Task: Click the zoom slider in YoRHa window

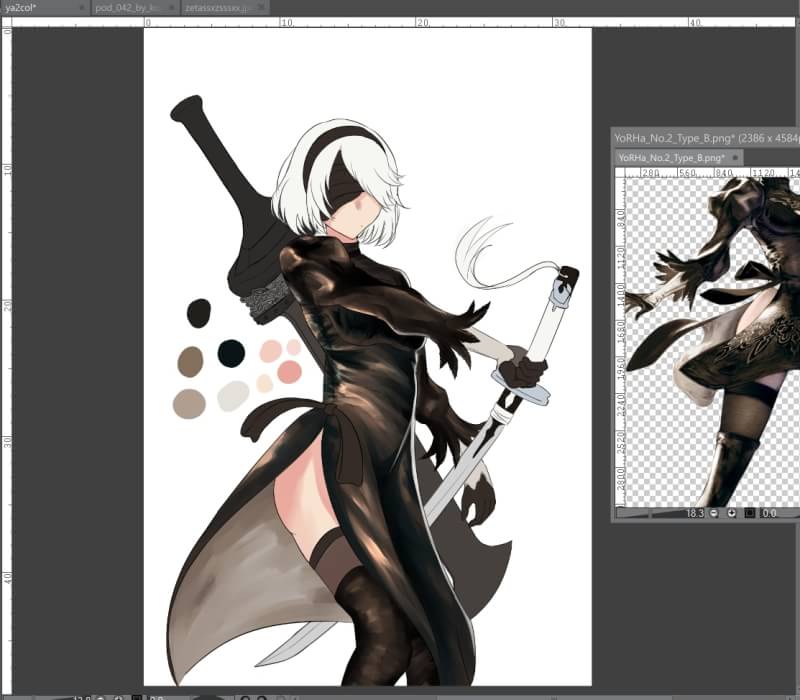Action: [649, 513]
